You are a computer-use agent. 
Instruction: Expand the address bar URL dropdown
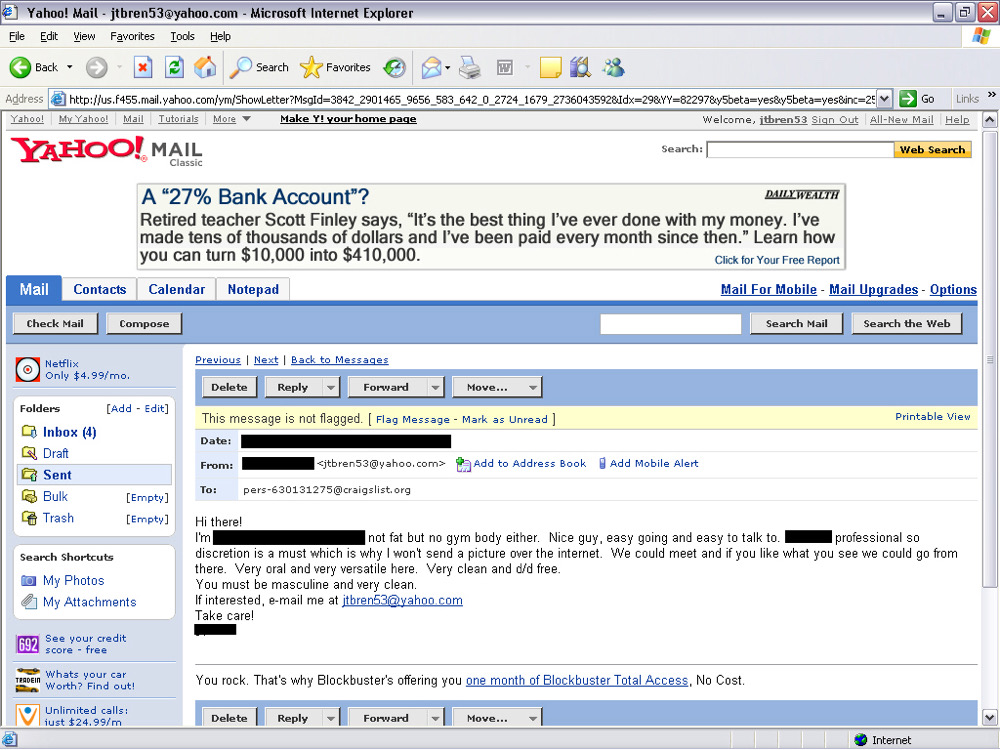[884, 99]
